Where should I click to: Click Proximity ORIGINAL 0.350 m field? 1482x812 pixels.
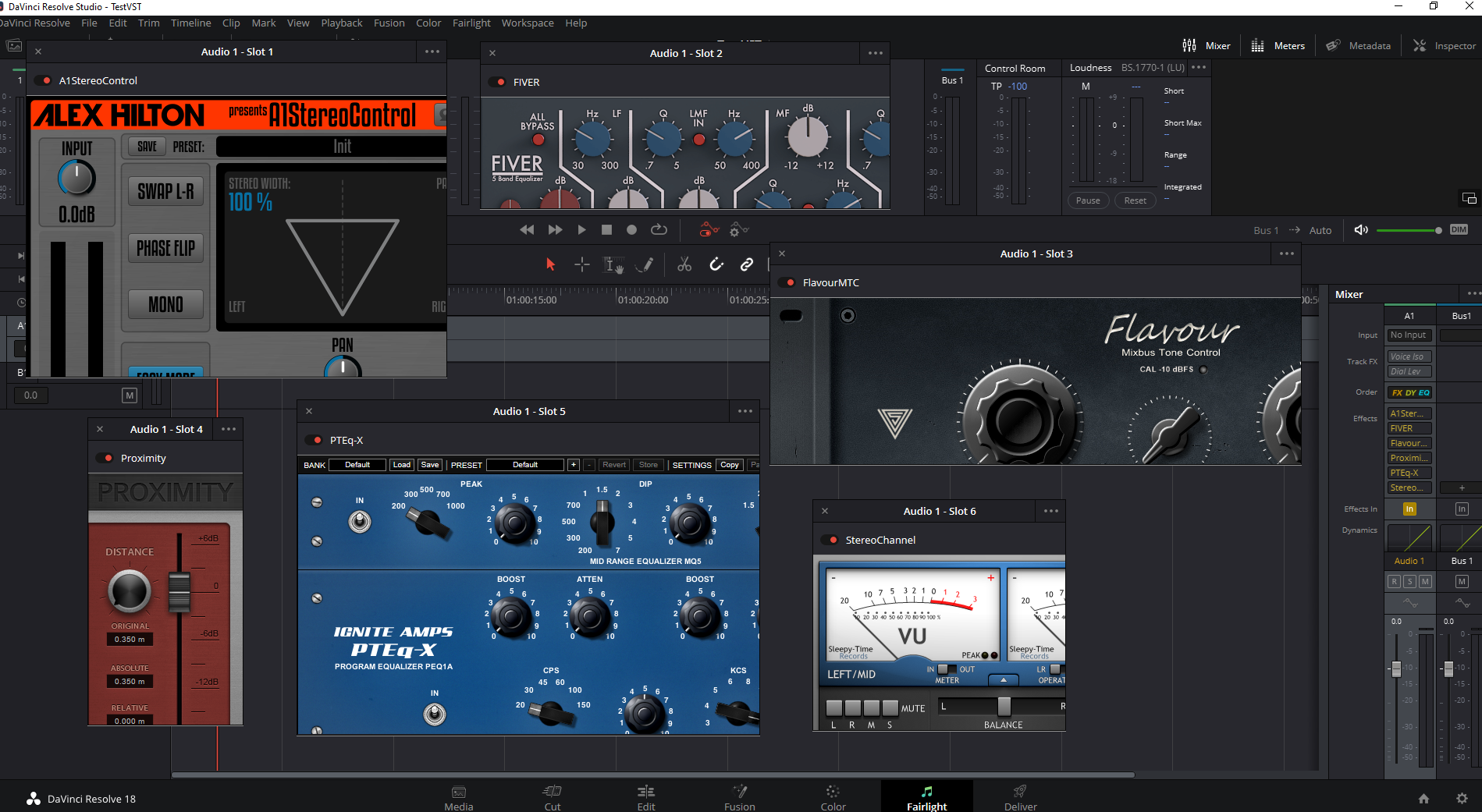(x=130, y=639)
